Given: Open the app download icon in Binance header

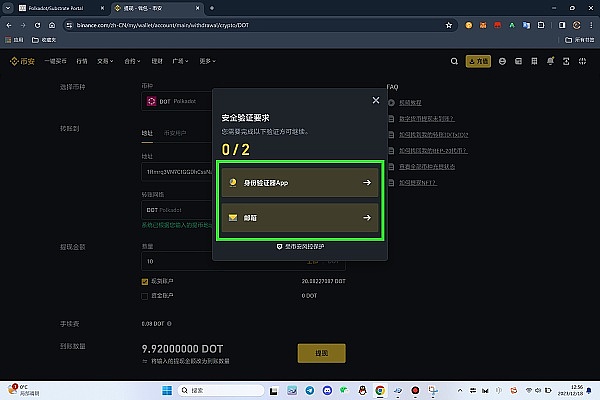Looking at the screenshot, I should pos(566,61).
